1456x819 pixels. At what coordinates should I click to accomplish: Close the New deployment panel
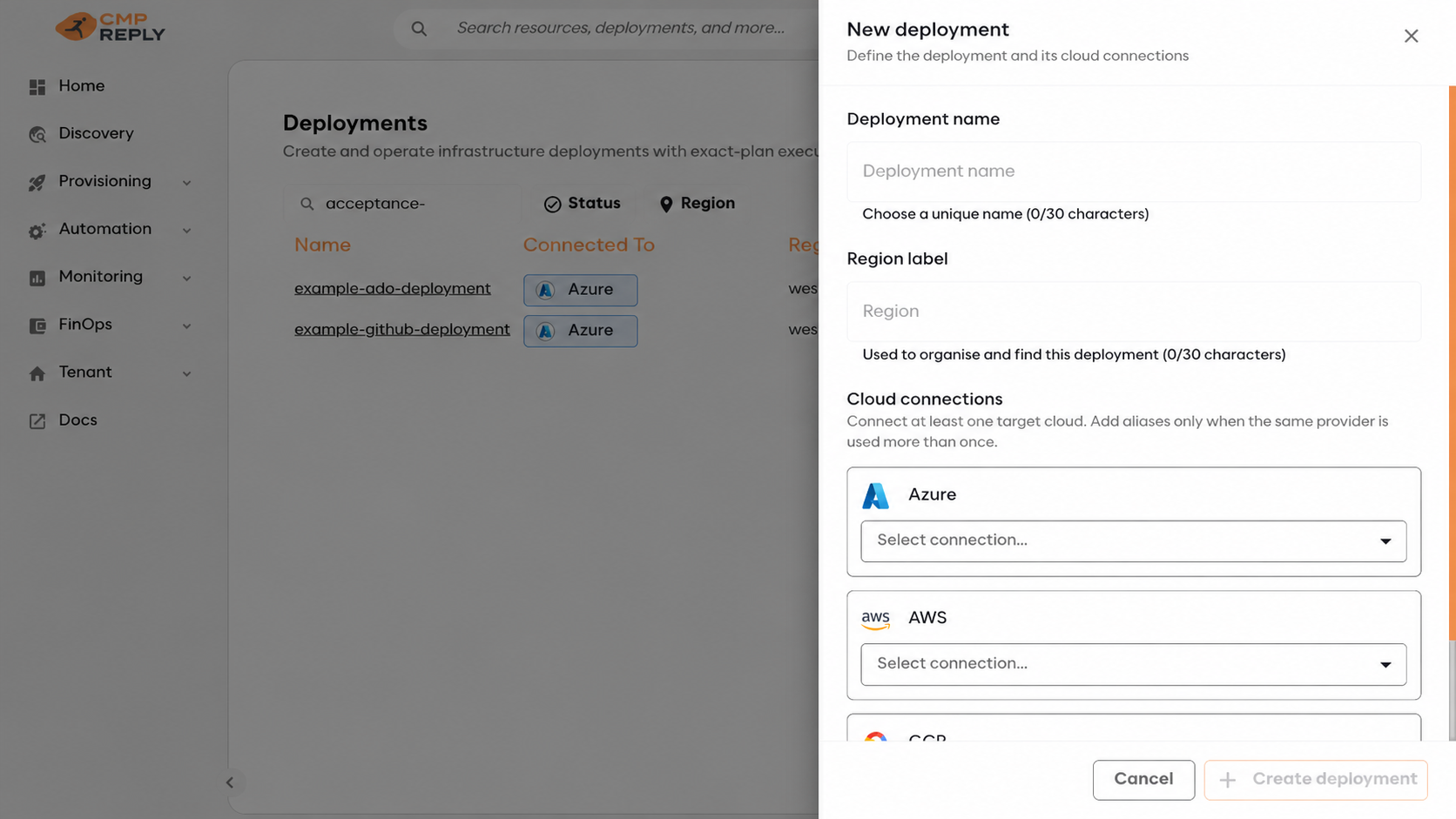pyautogui.click(x=1411, y=36)
